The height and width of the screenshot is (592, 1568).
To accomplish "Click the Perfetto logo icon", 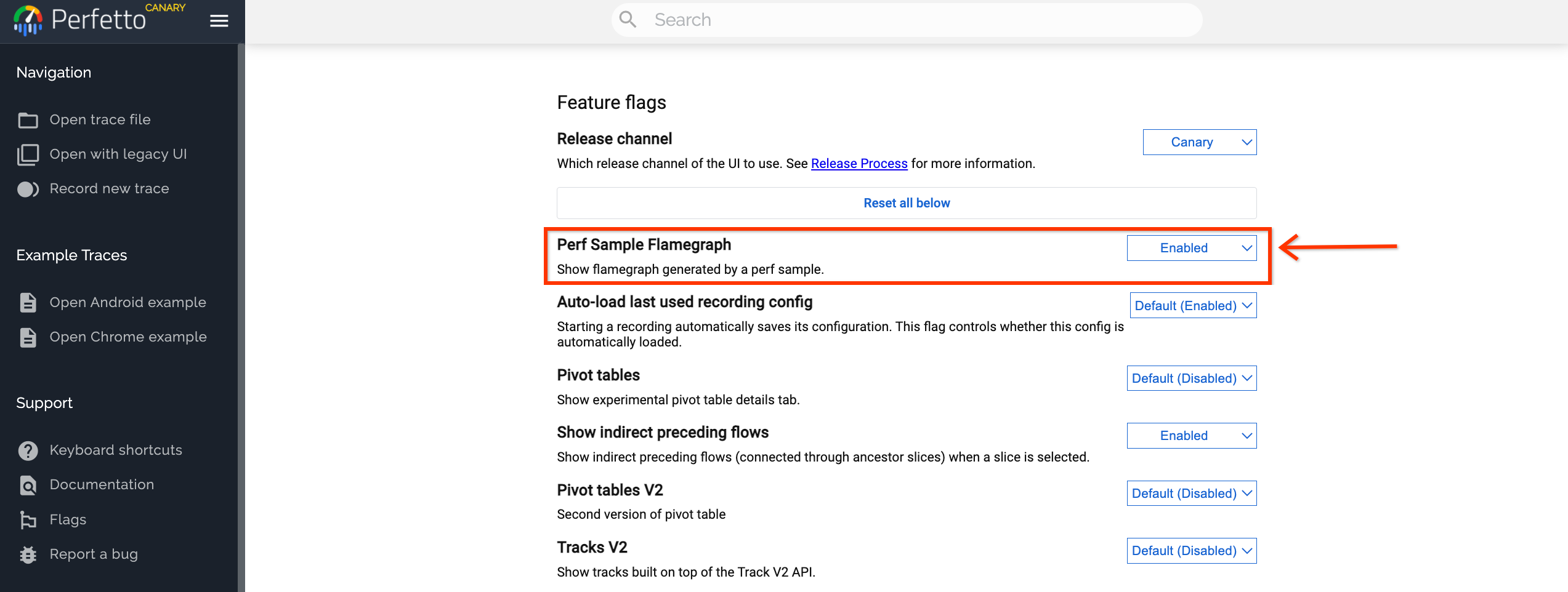I will 28,20.
